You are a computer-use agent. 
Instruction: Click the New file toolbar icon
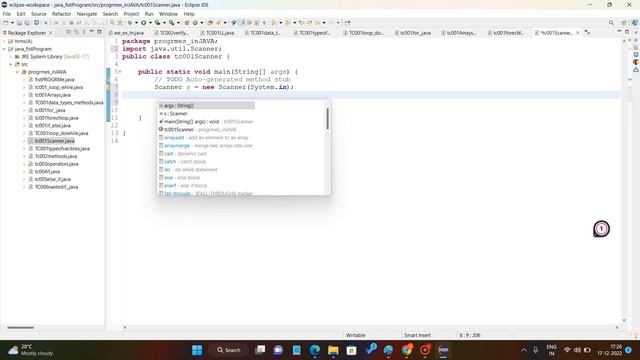click(6, 23)
